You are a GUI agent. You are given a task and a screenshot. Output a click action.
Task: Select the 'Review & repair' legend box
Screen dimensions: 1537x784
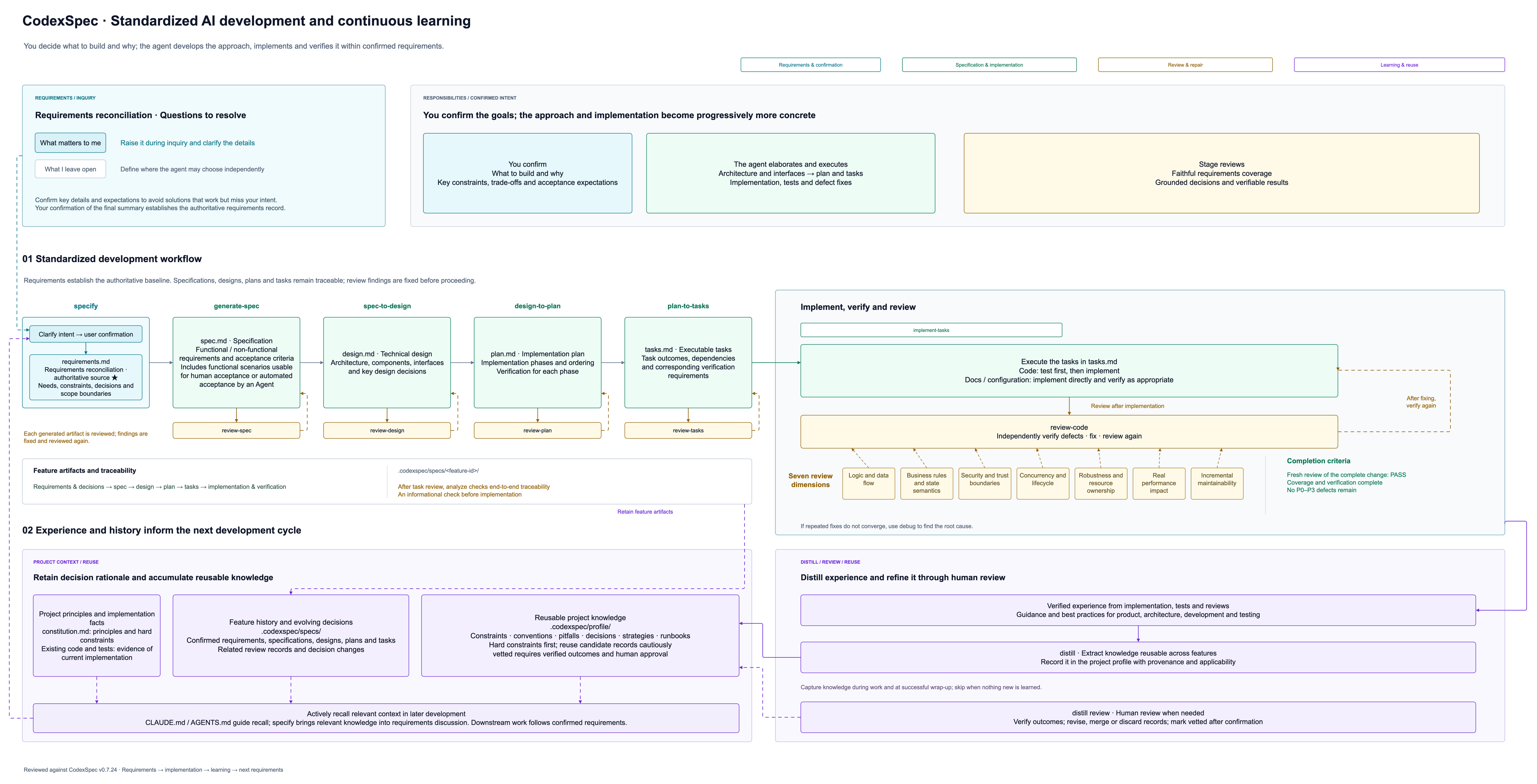1185,64
